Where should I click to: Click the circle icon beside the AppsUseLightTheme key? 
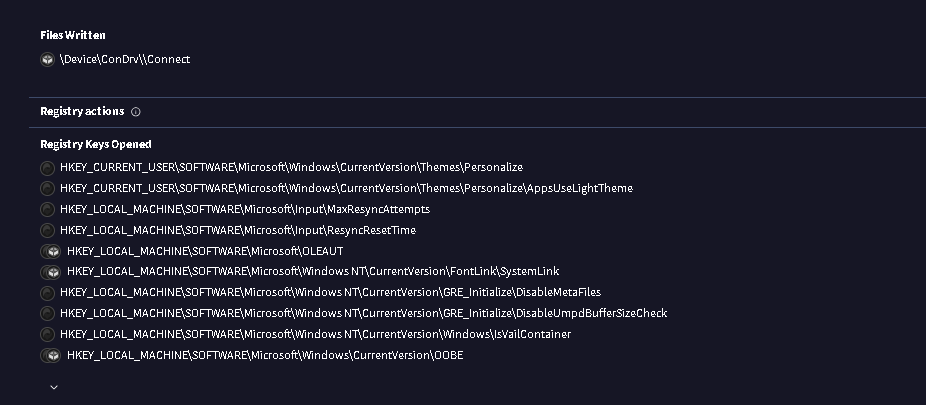click(x=47, y=189)
